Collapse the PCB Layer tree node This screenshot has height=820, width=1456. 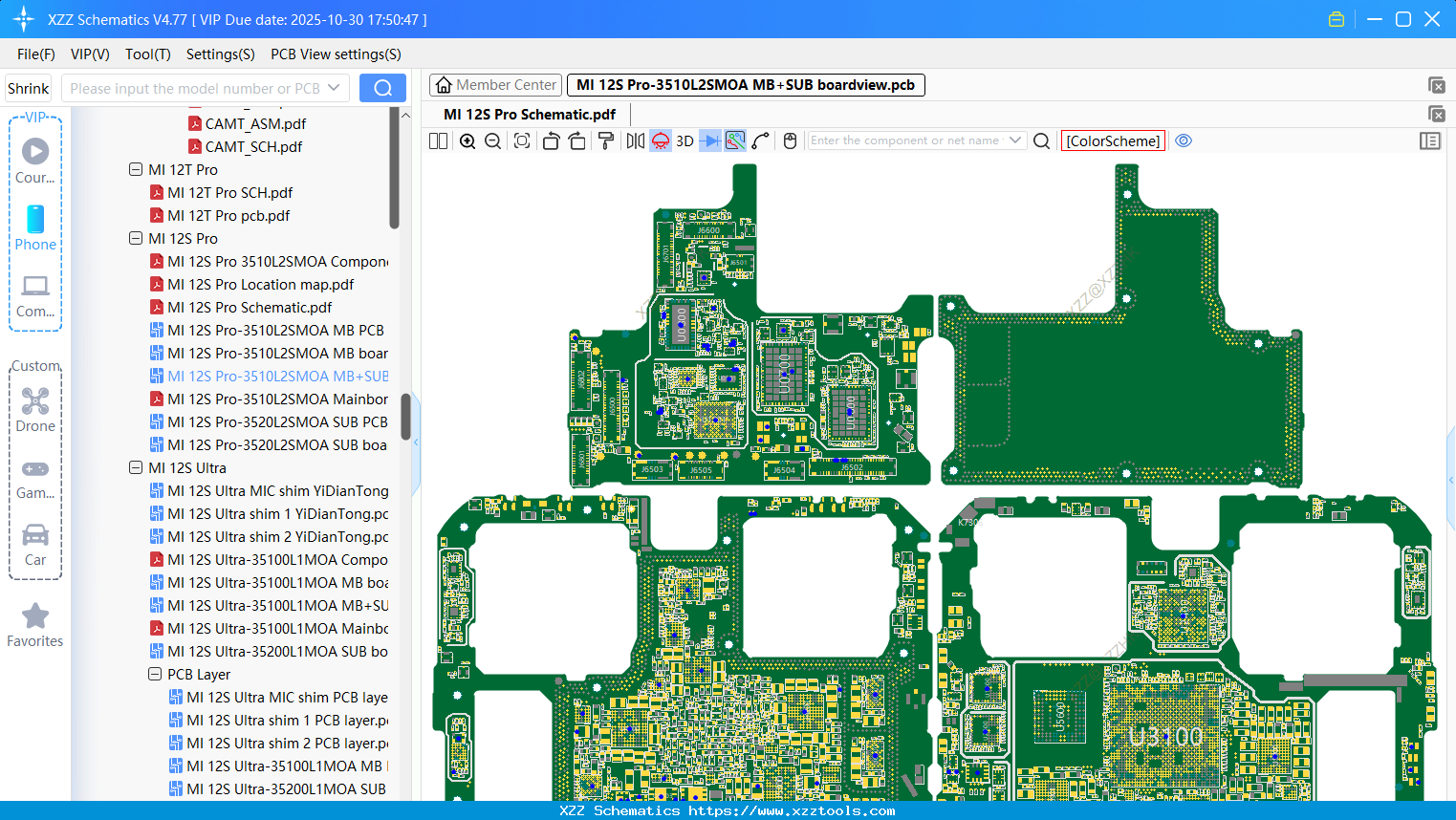tap(155, 674)
